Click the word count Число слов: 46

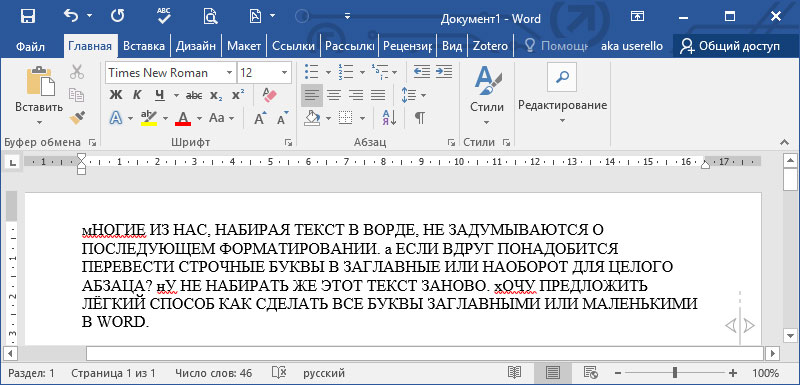coord(213,373)
